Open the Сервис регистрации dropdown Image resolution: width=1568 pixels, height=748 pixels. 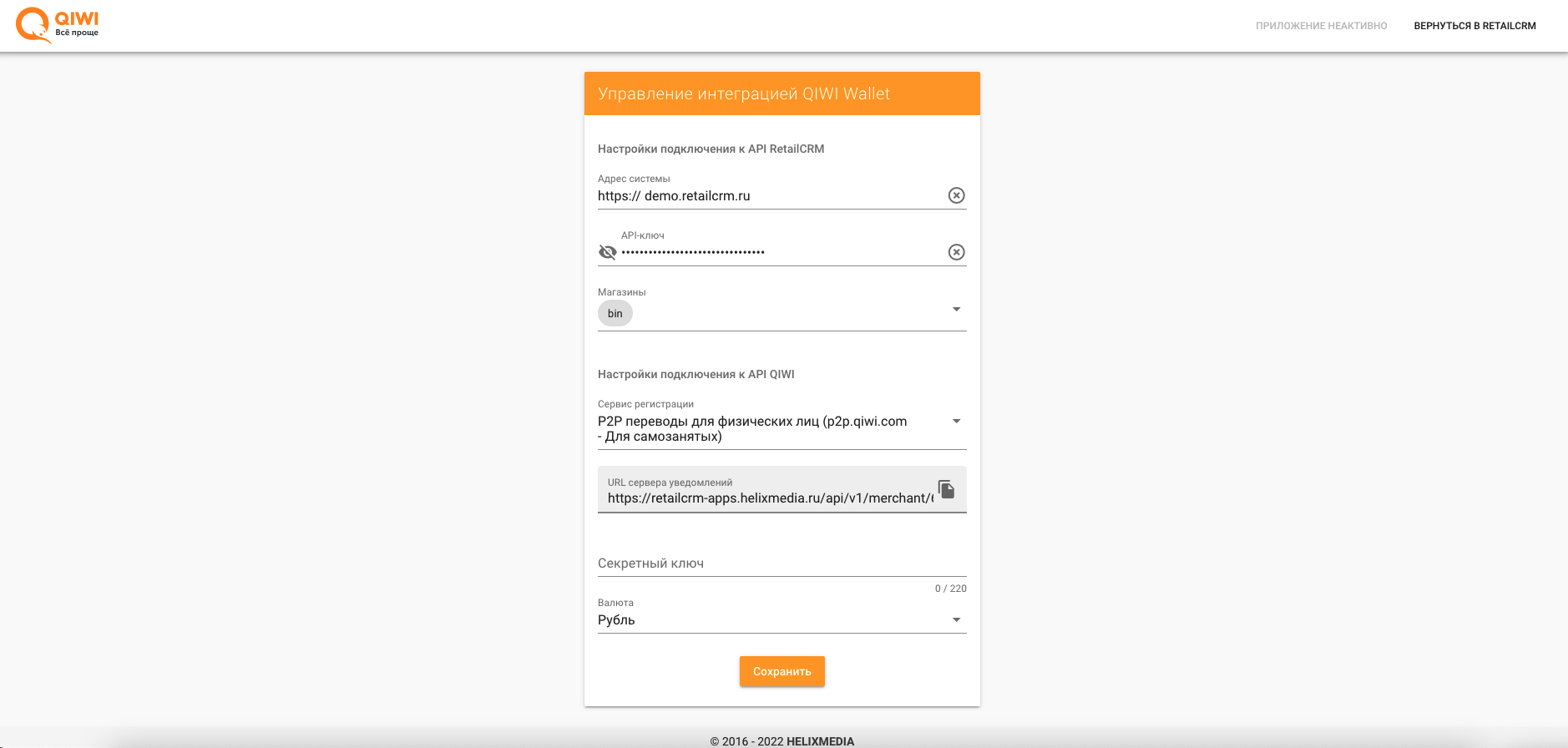point(957,422)
